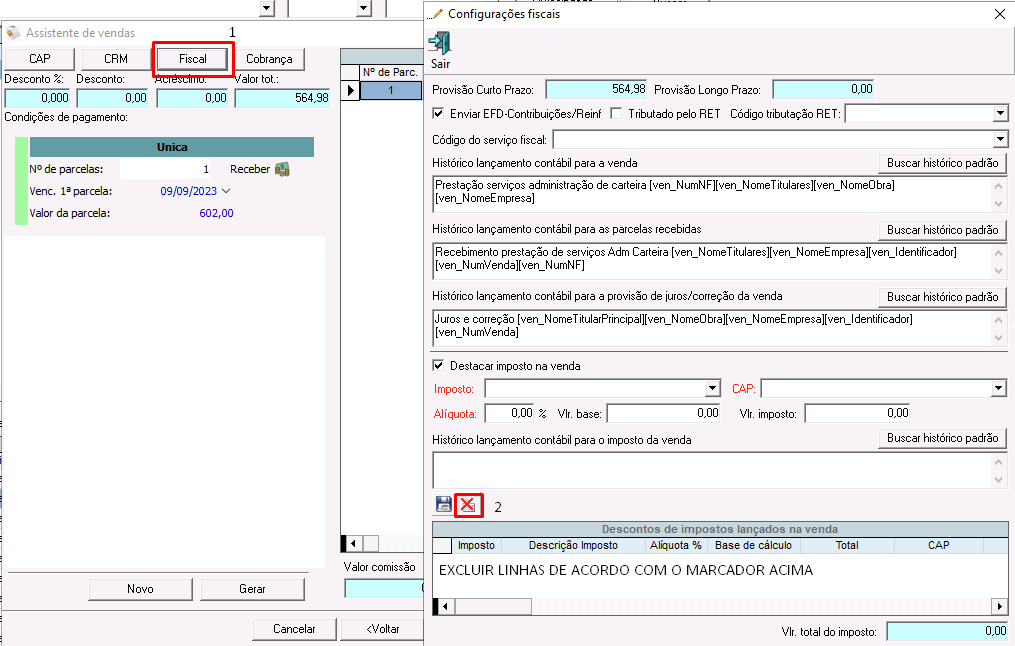Open Código do serviço fiscal dropdown
The width and height of the screenshot is (1015, 646).
pyautogui.click(x=1000, y=139)
